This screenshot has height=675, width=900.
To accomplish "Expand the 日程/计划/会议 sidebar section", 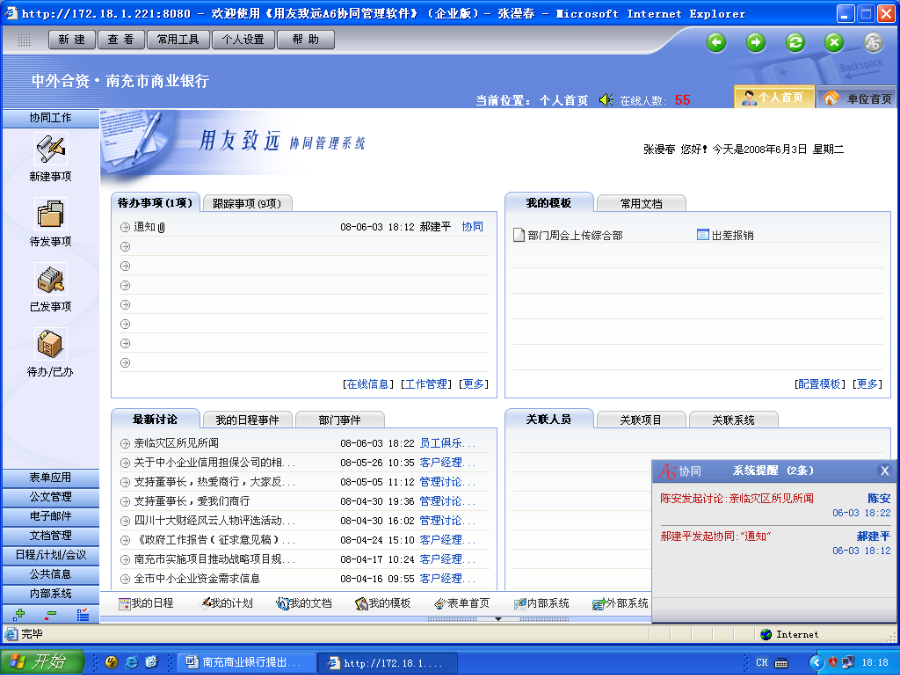I will (51, 555).
